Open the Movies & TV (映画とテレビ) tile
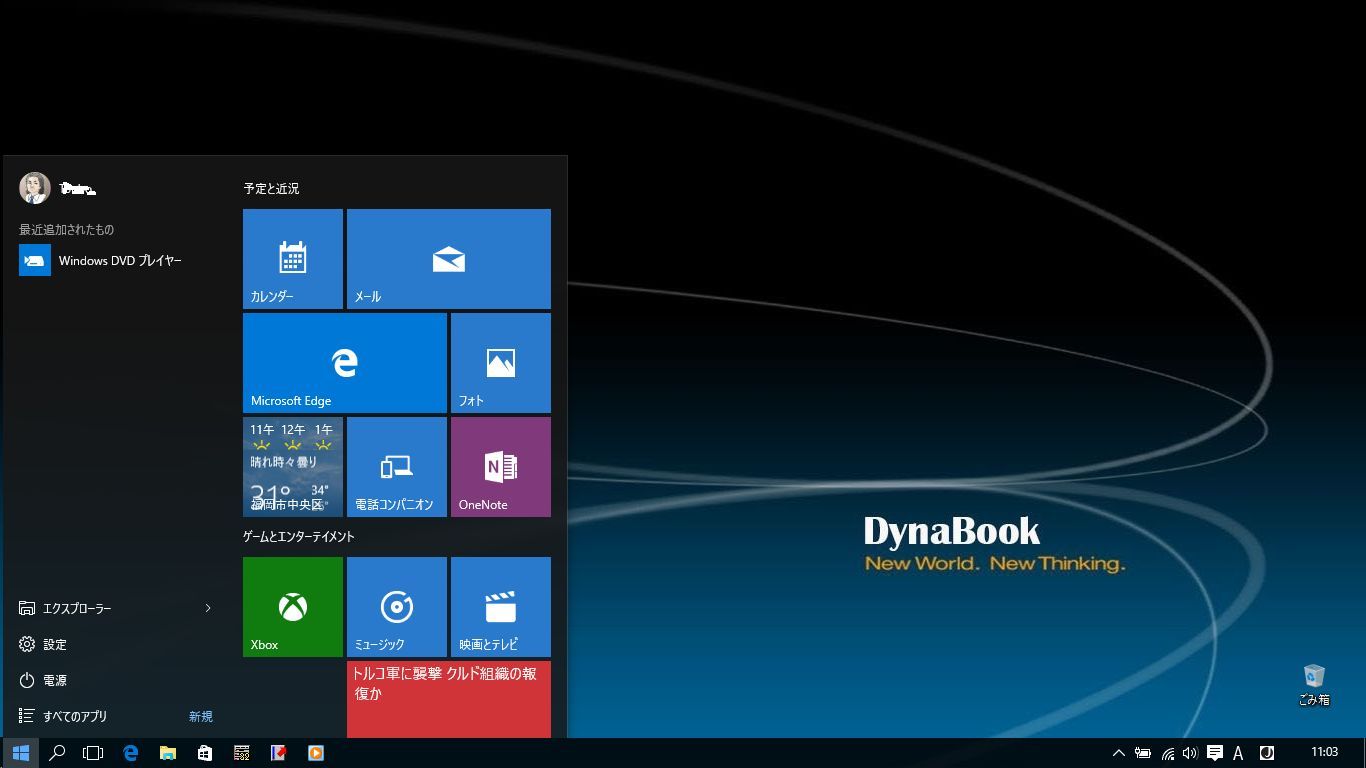Viewport: 1366px width, 768px height. click(x=500, y=606)
